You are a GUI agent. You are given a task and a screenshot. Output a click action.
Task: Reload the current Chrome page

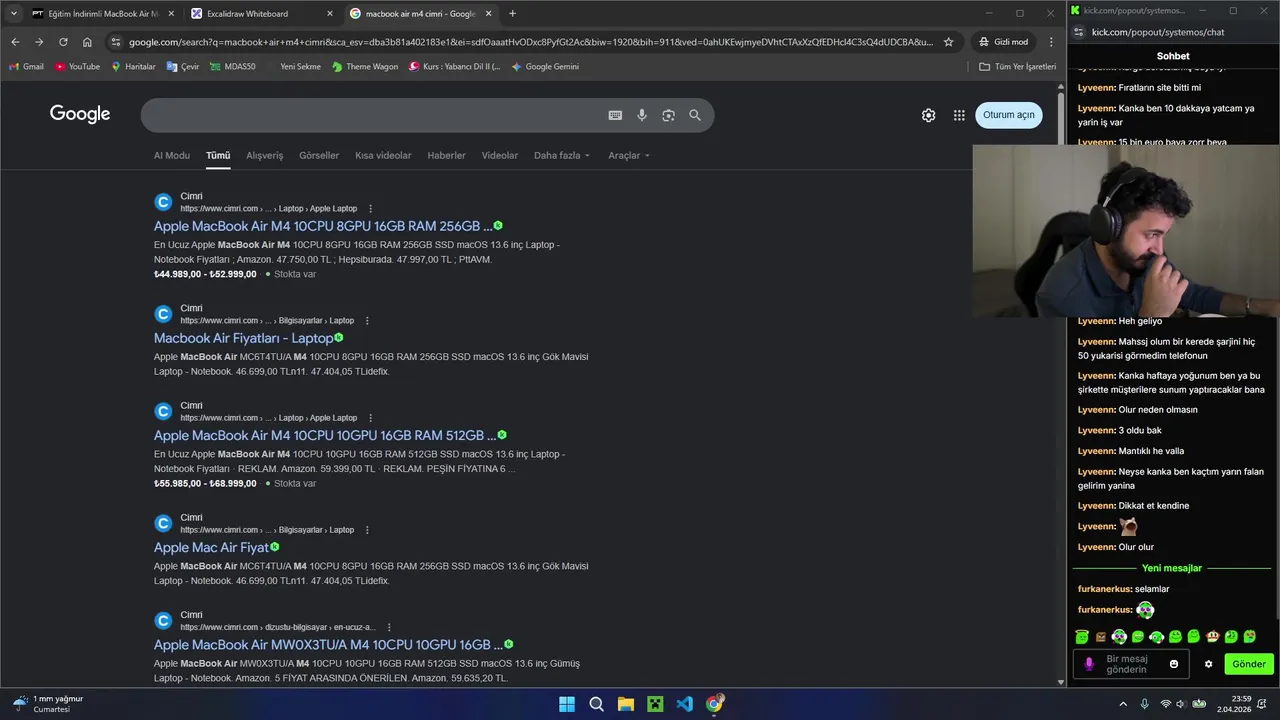tap(63, 42)
